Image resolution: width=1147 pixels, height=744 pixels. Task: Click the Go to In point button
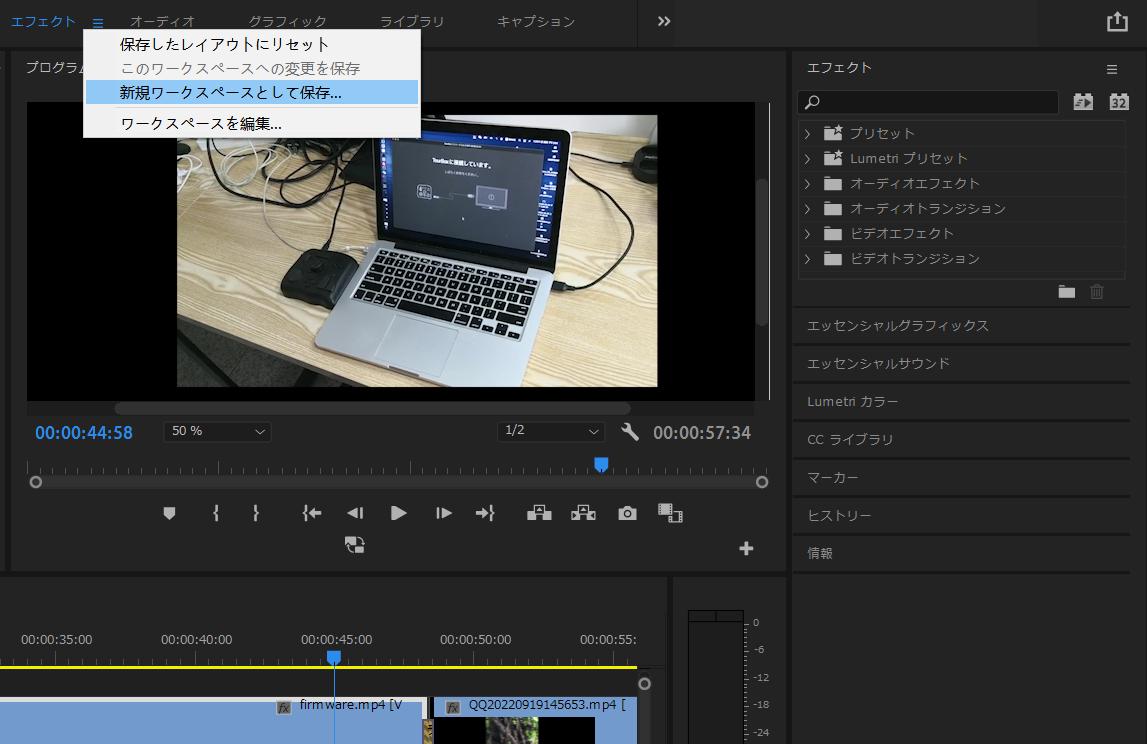click(x=312, y=513)
